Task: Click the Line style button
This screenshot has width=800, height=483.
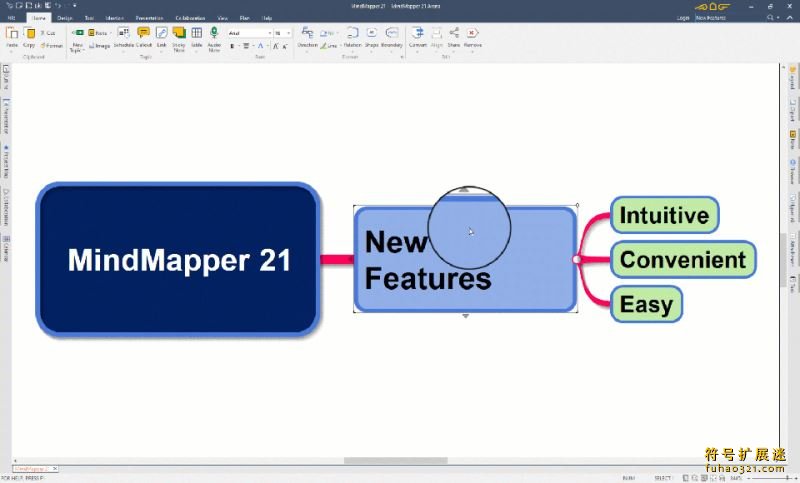Action: tap(329, 45)
